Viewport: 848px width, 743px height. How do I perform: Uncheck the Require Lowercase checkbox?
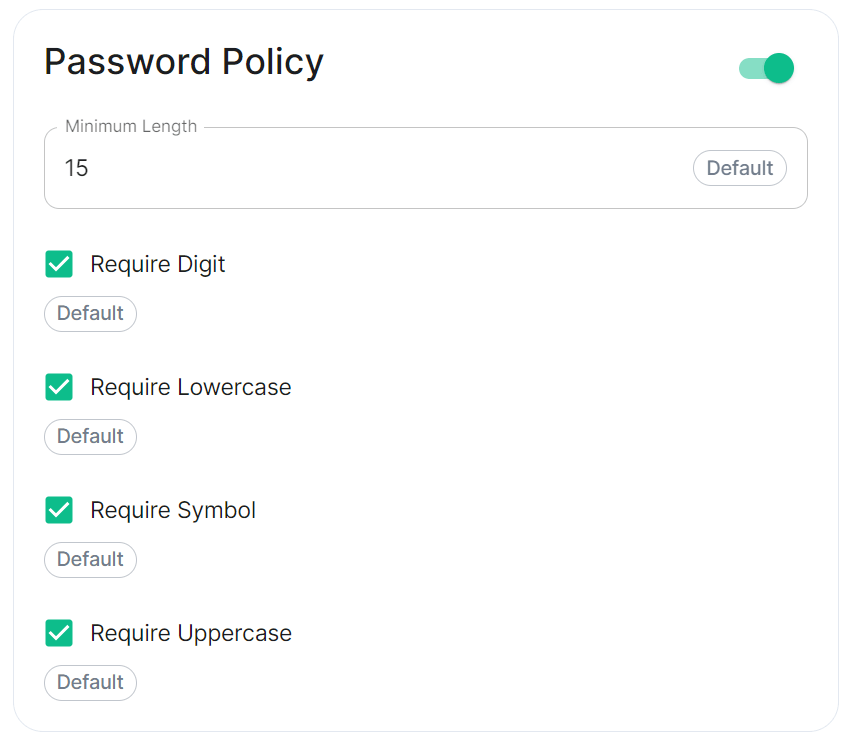coord(59,387)
